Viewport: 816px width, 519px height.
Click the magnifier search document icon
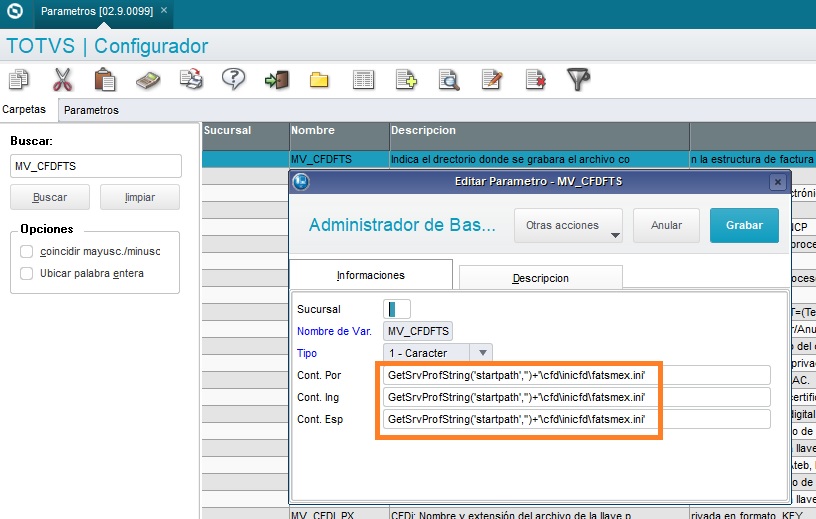[449, 80]
